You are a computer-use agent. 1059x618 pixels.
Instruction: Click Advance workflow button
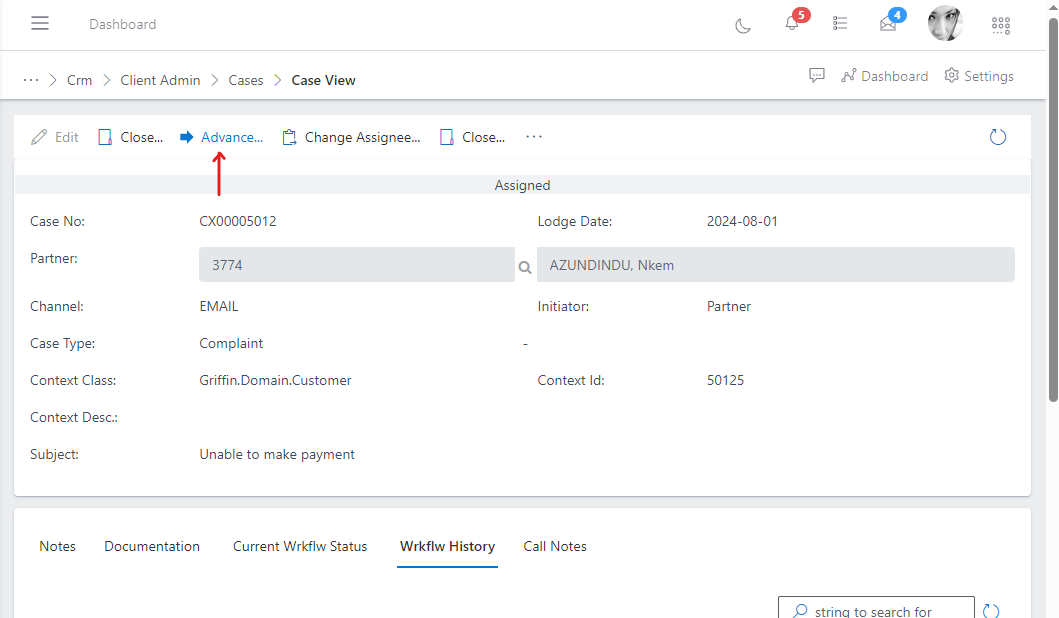click(222, 137)
